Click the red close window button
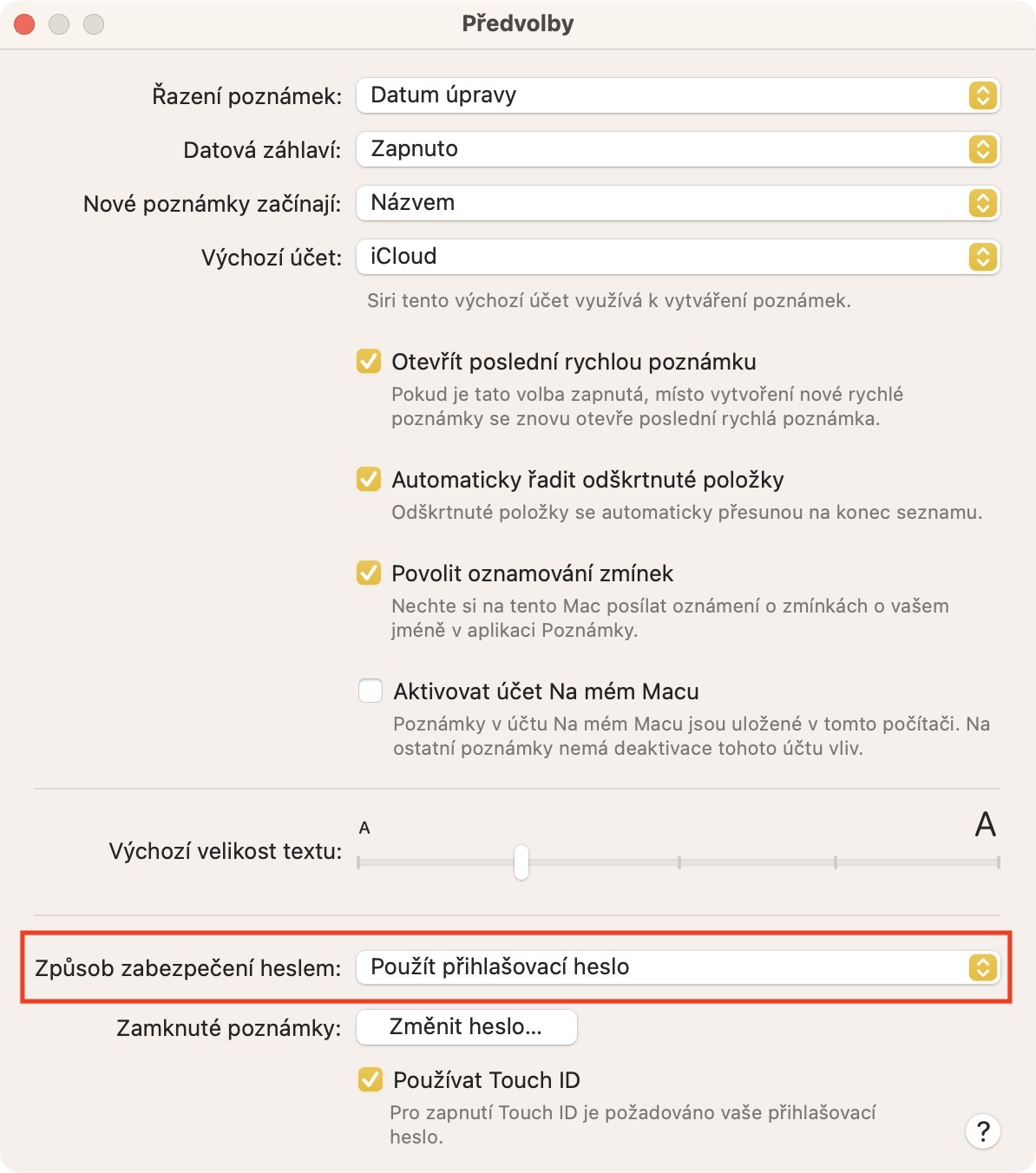 pos(24,24)
